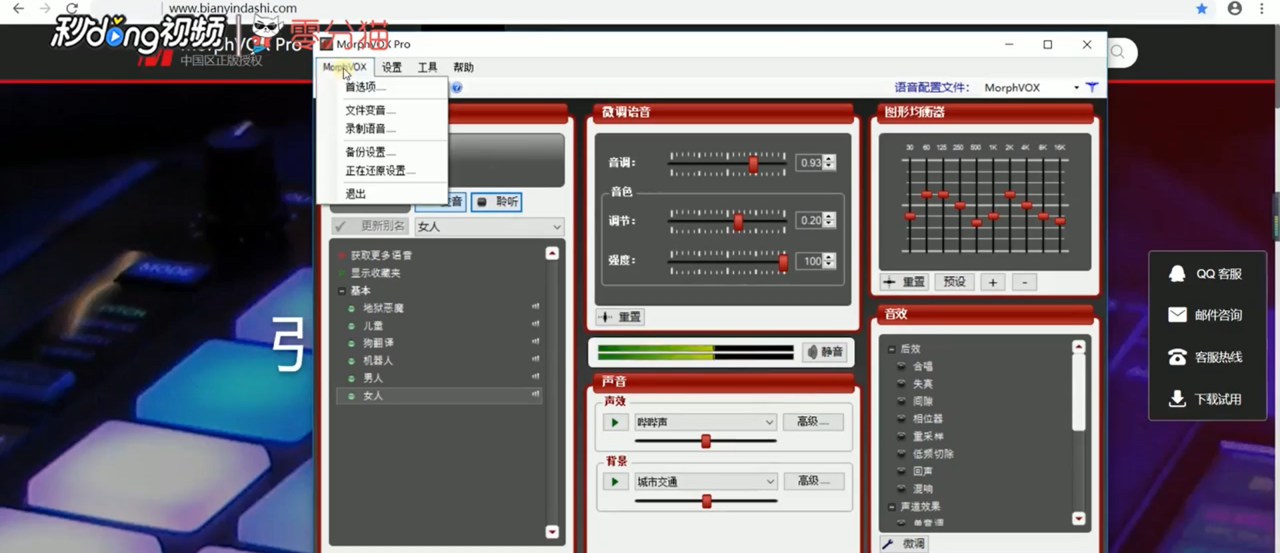Screen dimensions: 1280x553
Task: Select the 机器人 voice
Action: tap(378, 360)
